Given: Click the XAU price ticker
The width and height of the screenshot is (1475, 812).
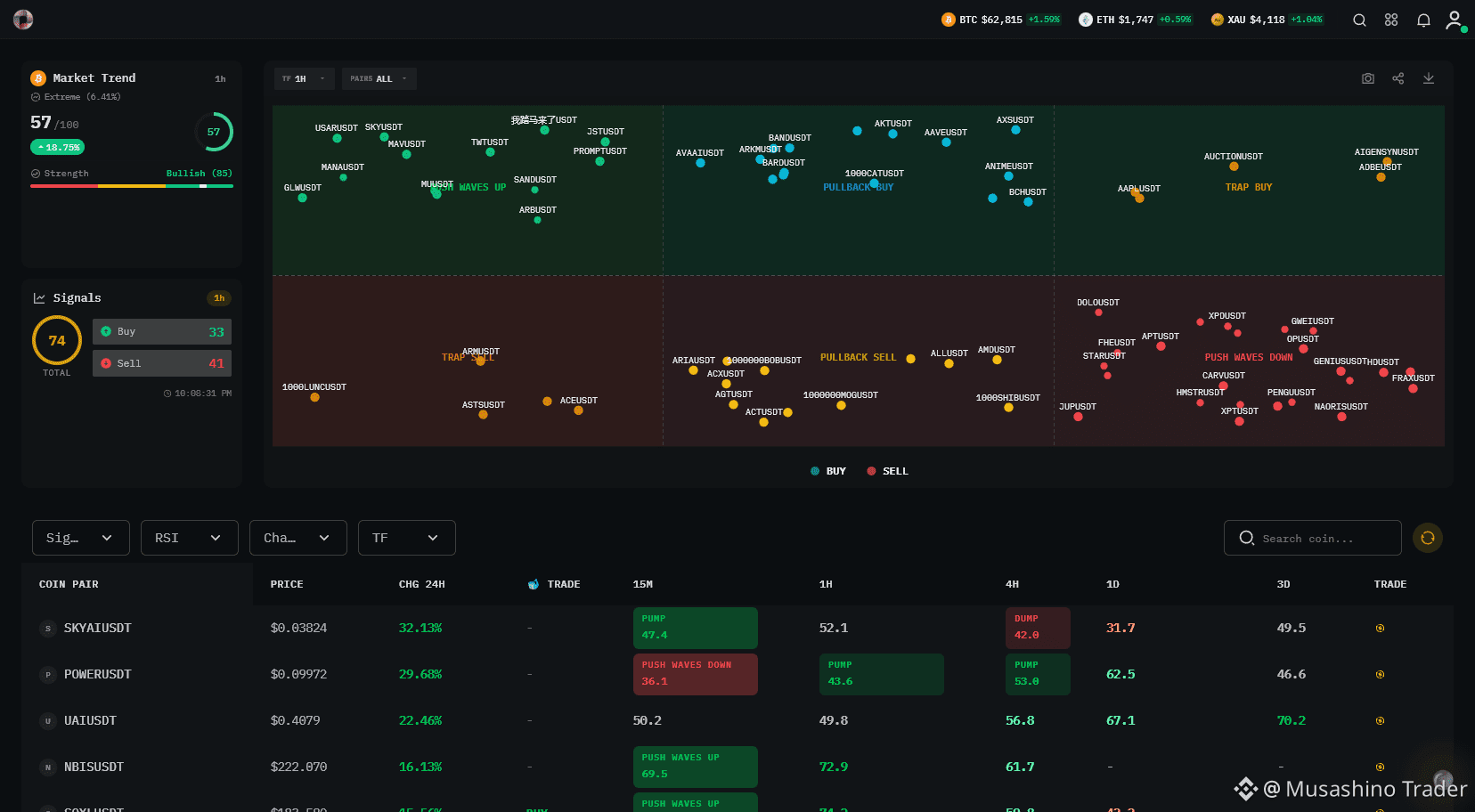Looking at the screenshot, I should [1267, 20].
